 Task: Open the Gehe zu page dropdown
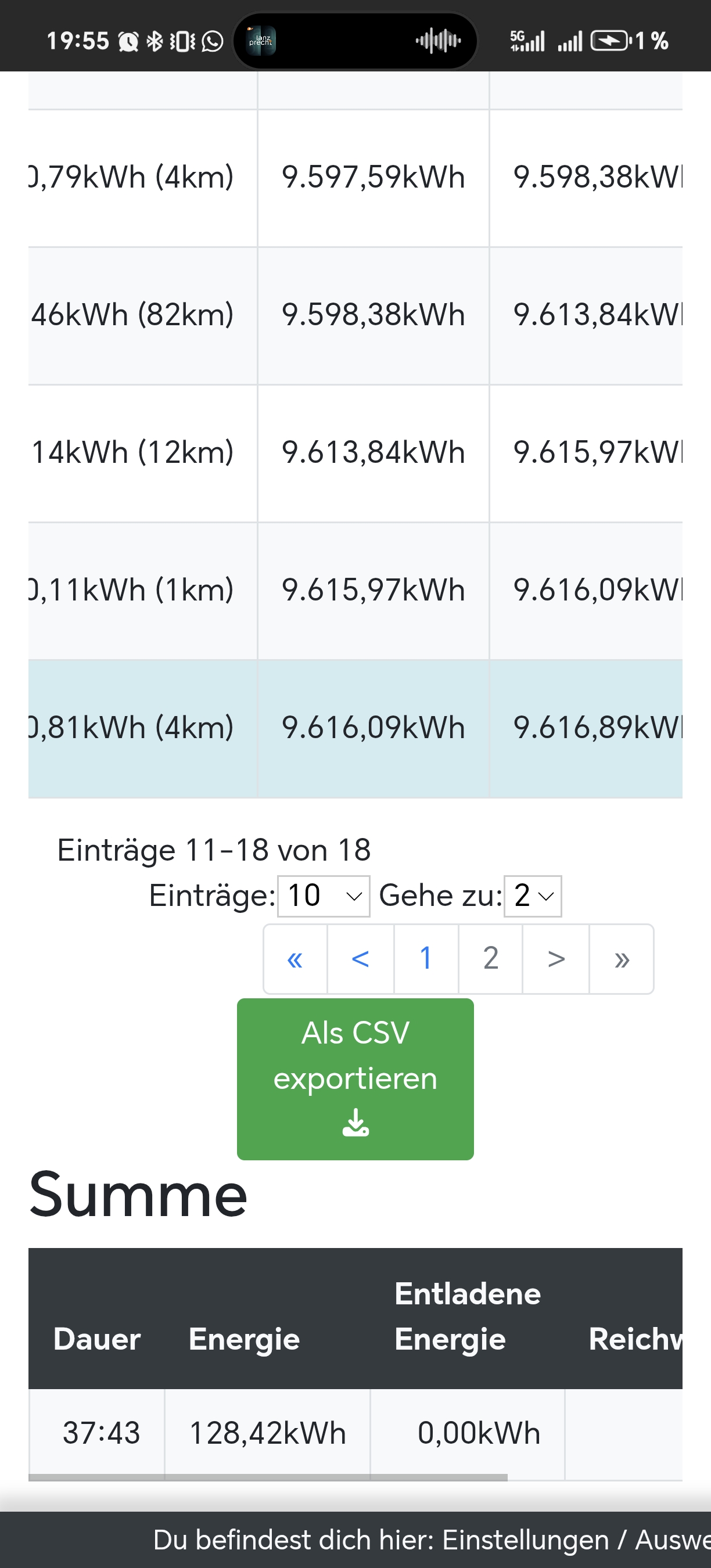[x=533, y=896]
